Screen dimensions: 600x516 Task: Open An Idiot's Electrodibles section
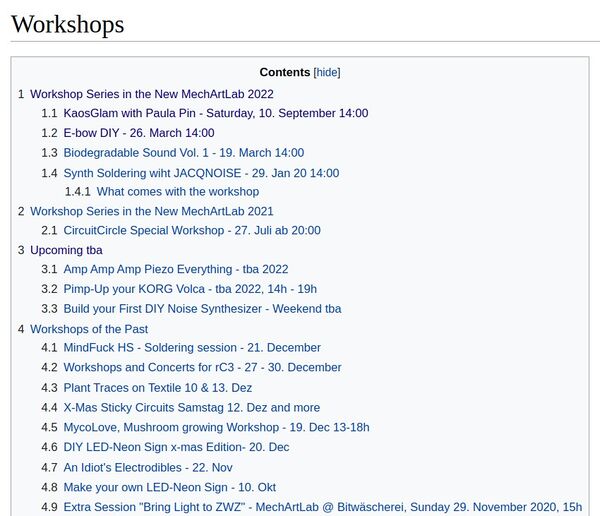point(149,467)
